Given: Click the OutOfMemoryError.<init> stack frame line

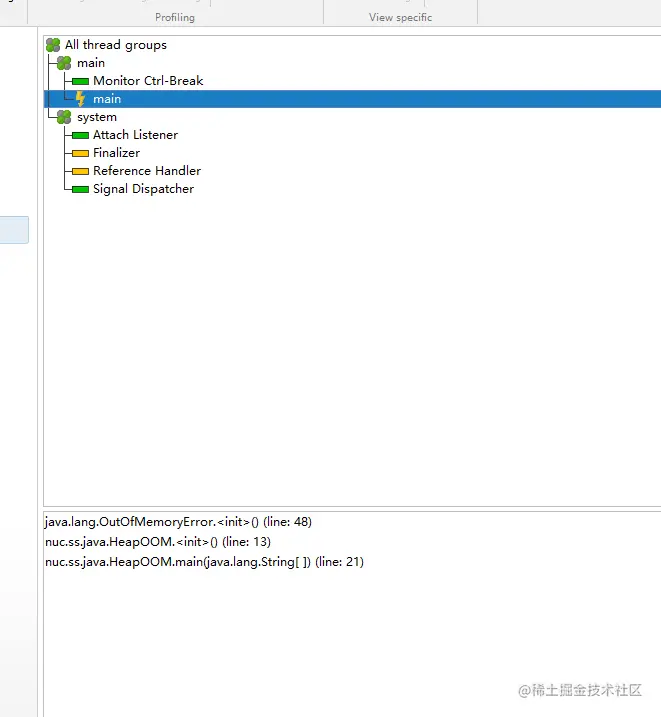Looking at the screenshot, I should click(178, 522).
